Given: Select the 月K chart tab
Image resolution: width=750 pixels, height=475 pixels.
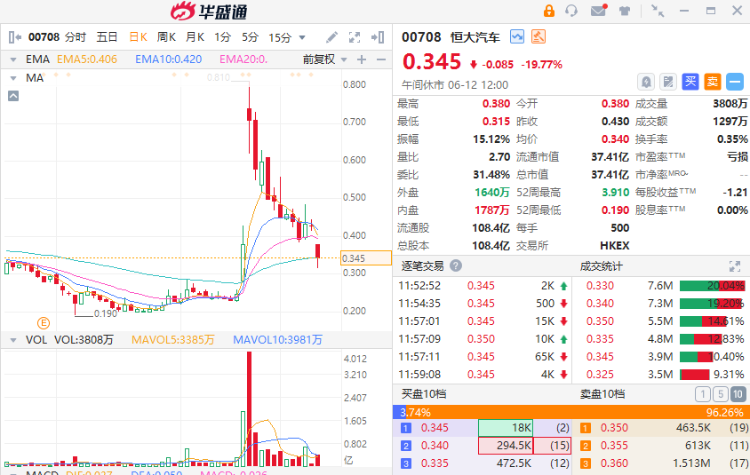Looking at the screenshot, I should click(195, 37).
